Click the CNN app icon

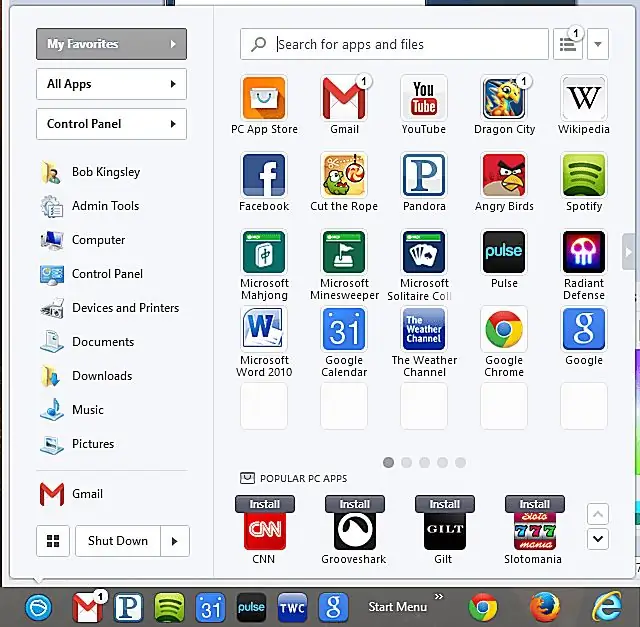(264, 531)
